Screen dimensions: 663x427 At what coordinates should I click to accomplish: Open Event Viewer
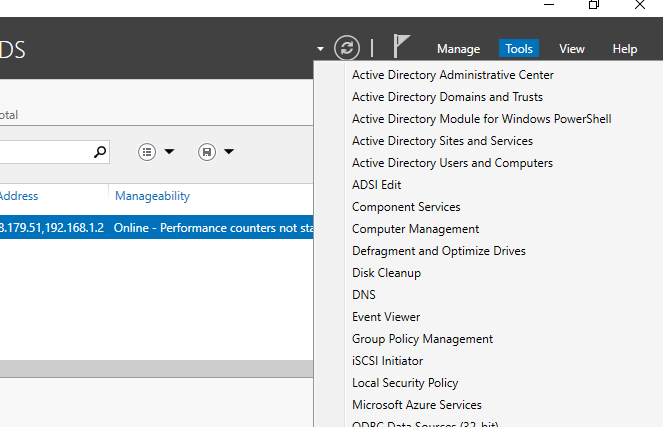click(x=386, y=317)
